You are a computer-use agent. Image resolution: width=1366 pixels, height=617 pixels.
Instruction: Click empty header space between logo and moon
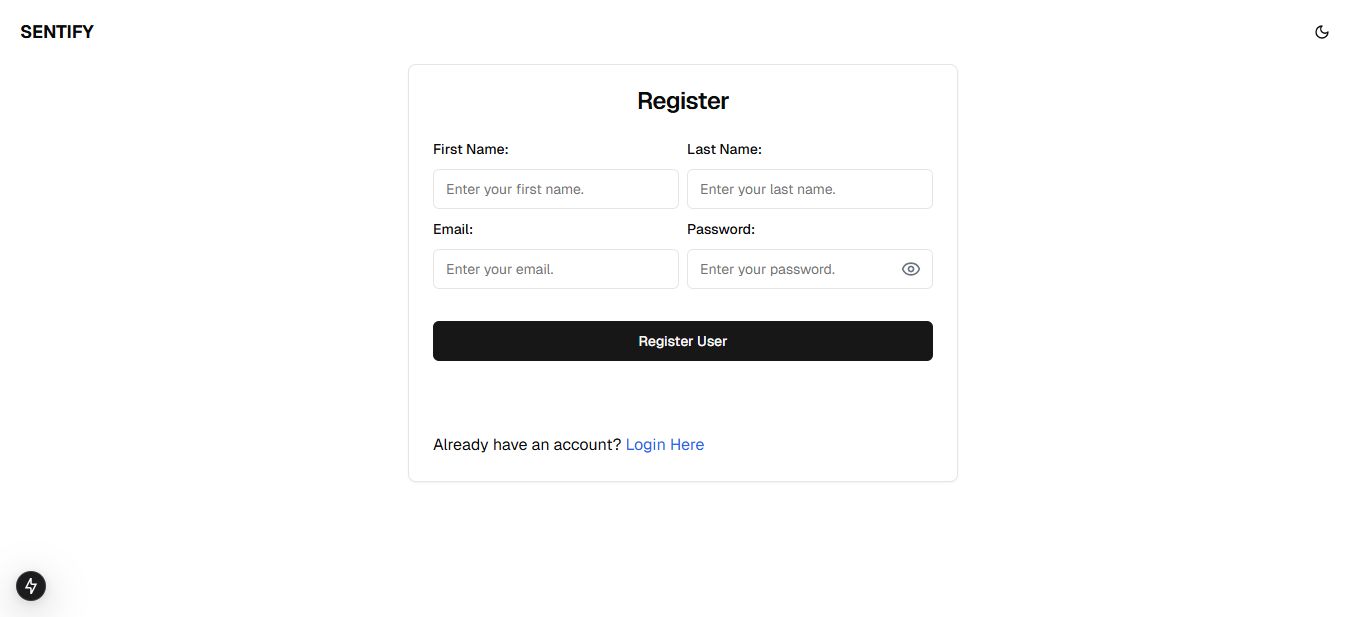[x=700, y=32]
